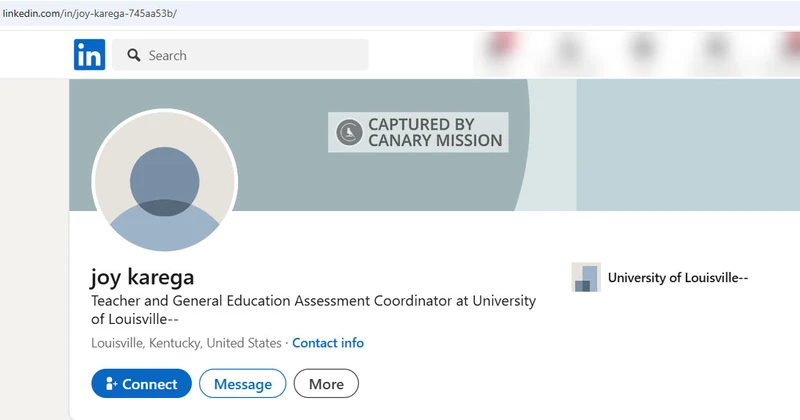
Task: Expand the More options button
Action: point(326,384)
